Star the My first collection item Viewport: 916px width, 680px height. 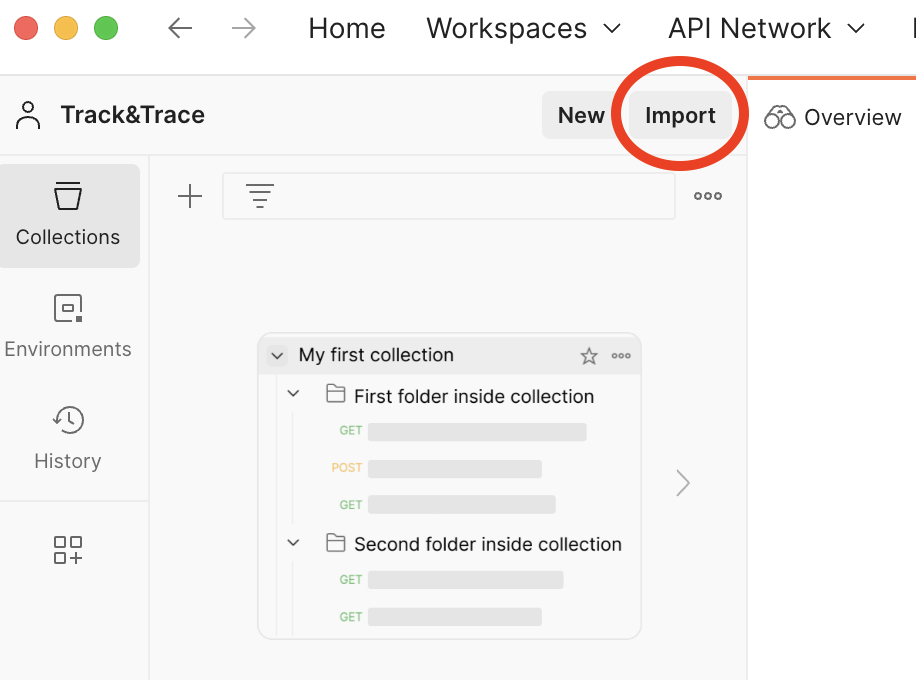pos(589,356)
